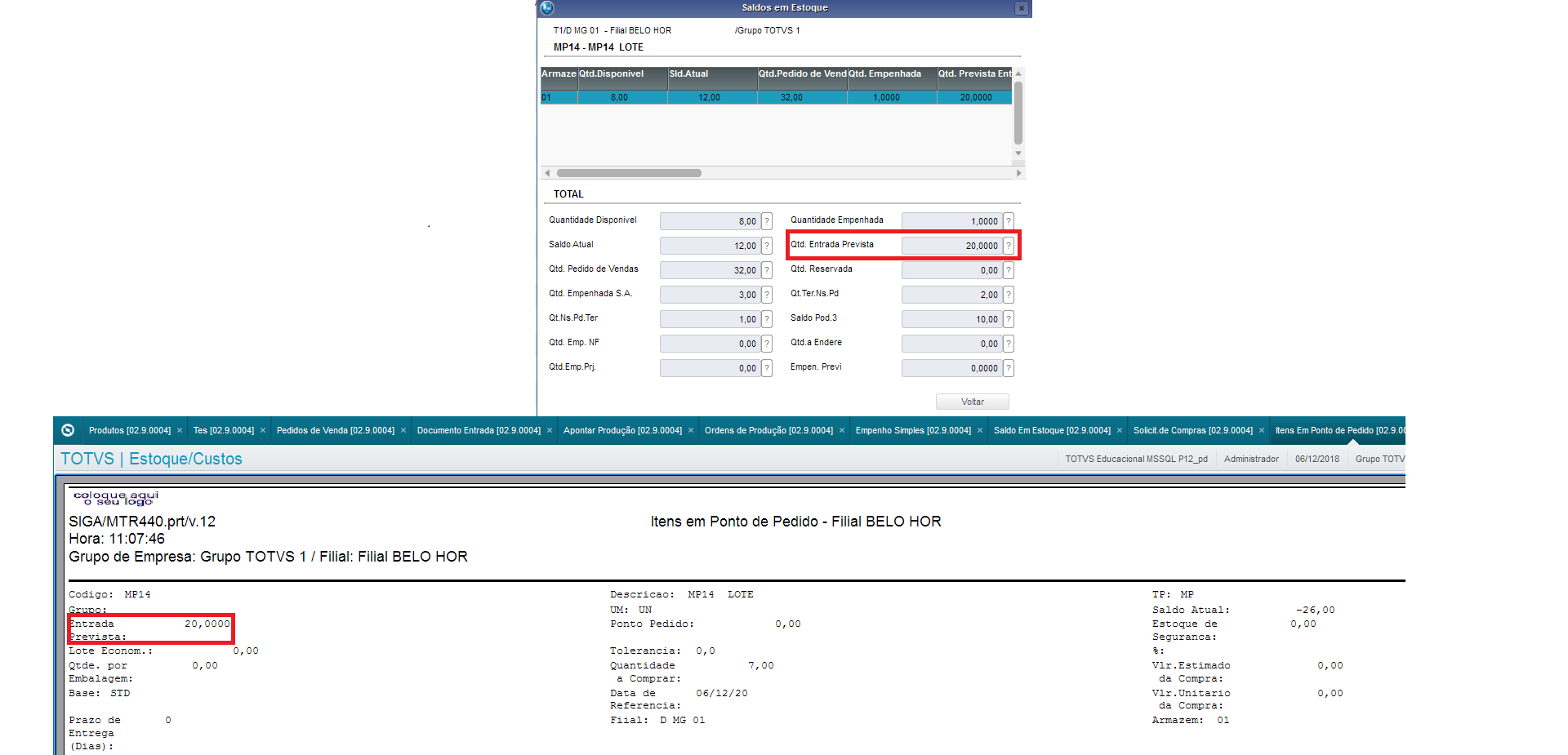
Task: Open help for Empen. Previ field
Action: point(1009,368)
